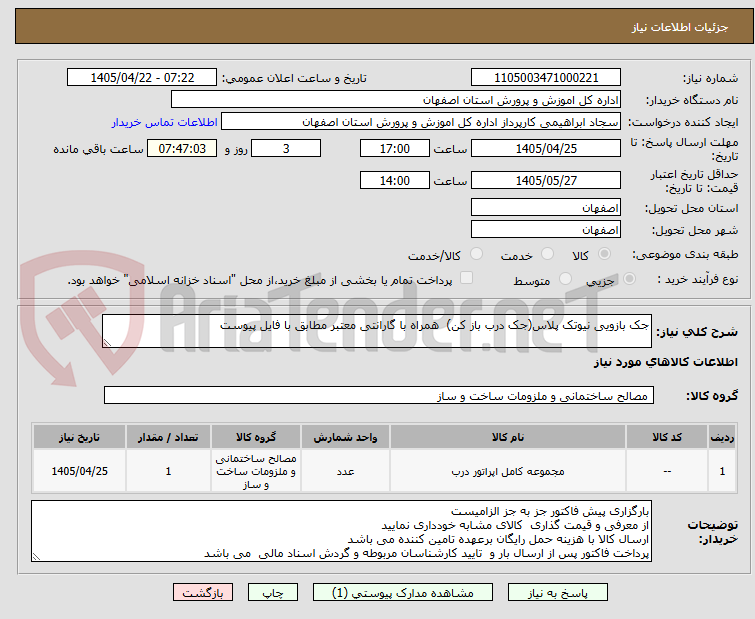This screenshot has height=619, width=755.
Task: Click the اطلاعات کالاهای مورد نیاز heading
Action: click(x=665, y=362)
